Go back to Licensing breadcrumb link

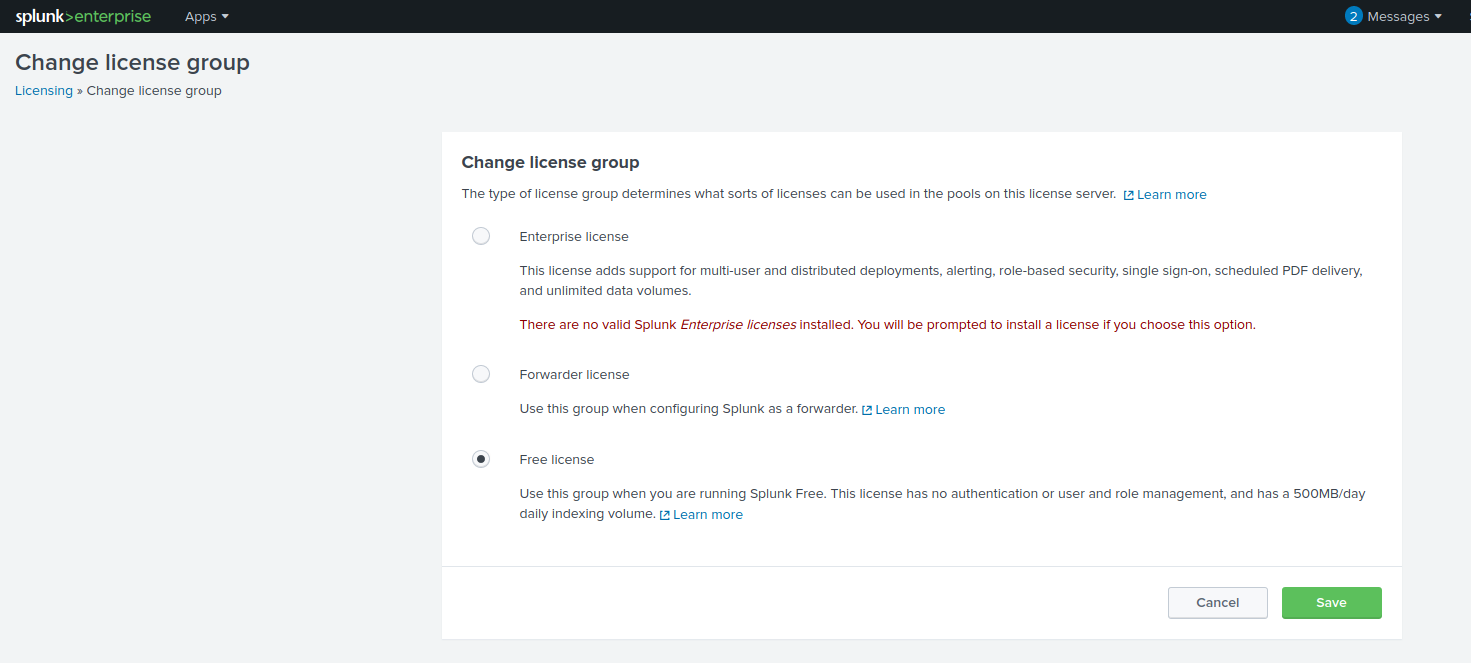pos(44,90)
